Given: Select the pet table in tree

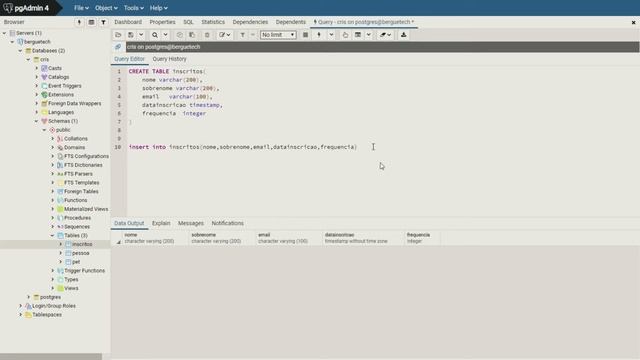Looking at the screenshot, I should pyautogui.click(x=76, y=262).
